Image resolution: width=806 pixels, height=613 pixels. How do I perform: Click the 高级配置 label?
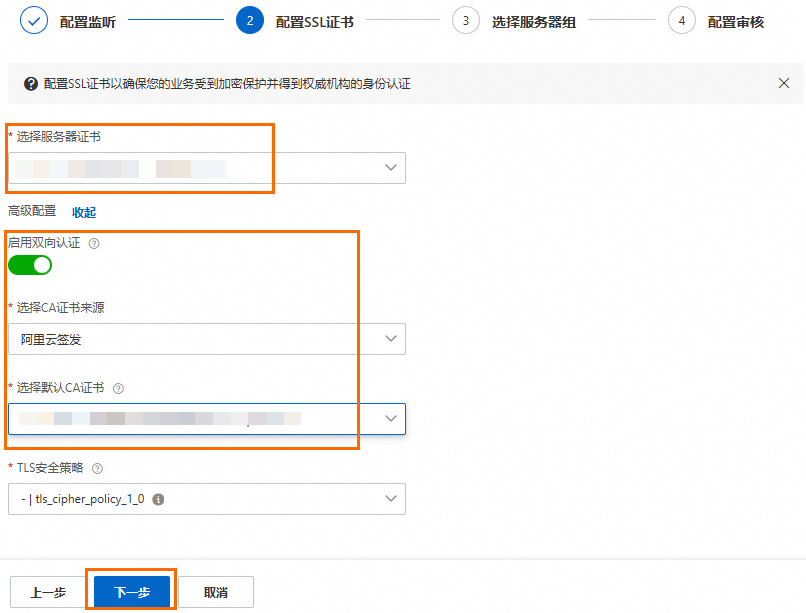coord(32,211)
